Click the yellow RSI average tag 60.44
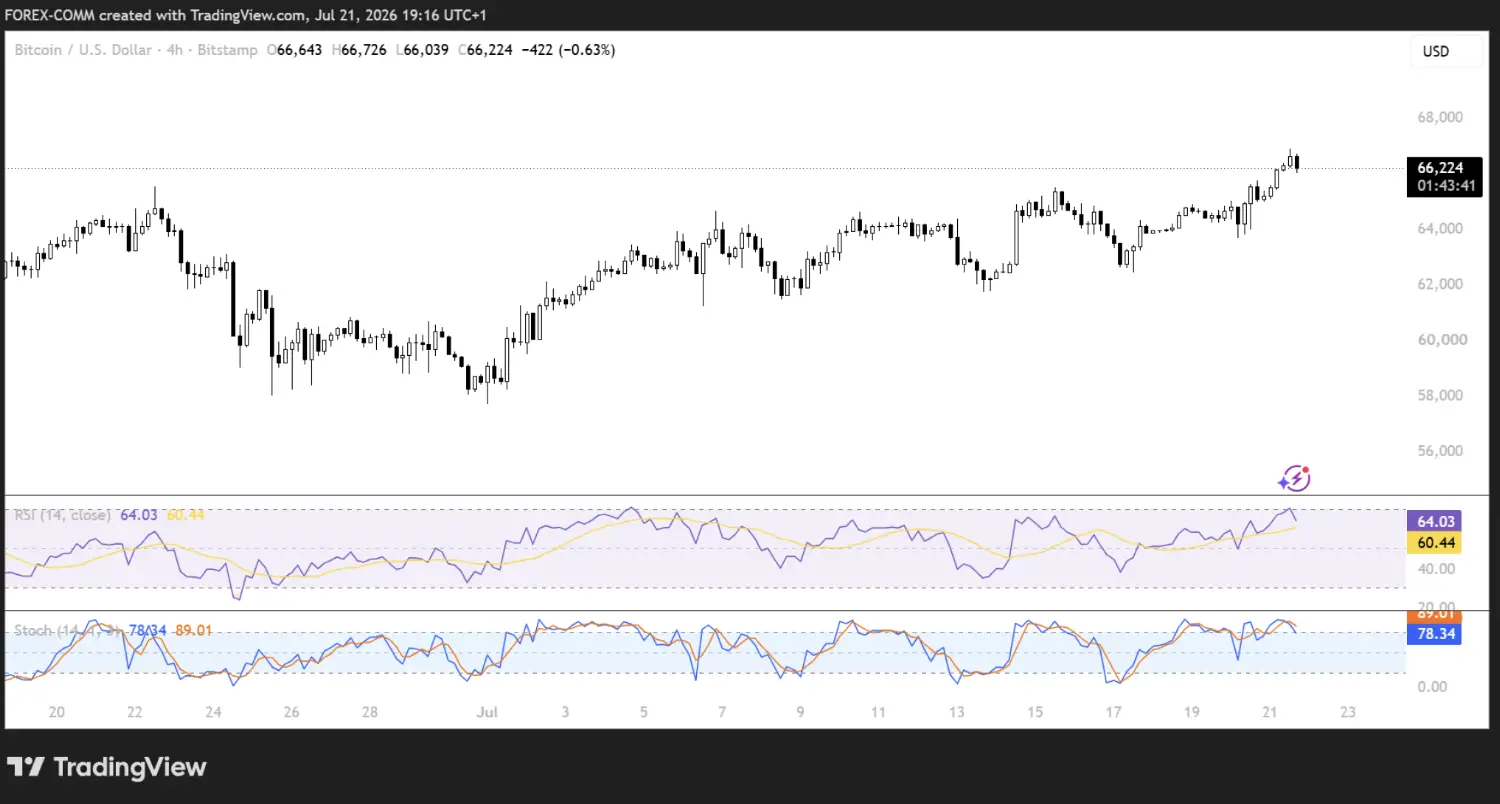The width and height of the screenshot is (1500, 804). (x=1433, y=542)
